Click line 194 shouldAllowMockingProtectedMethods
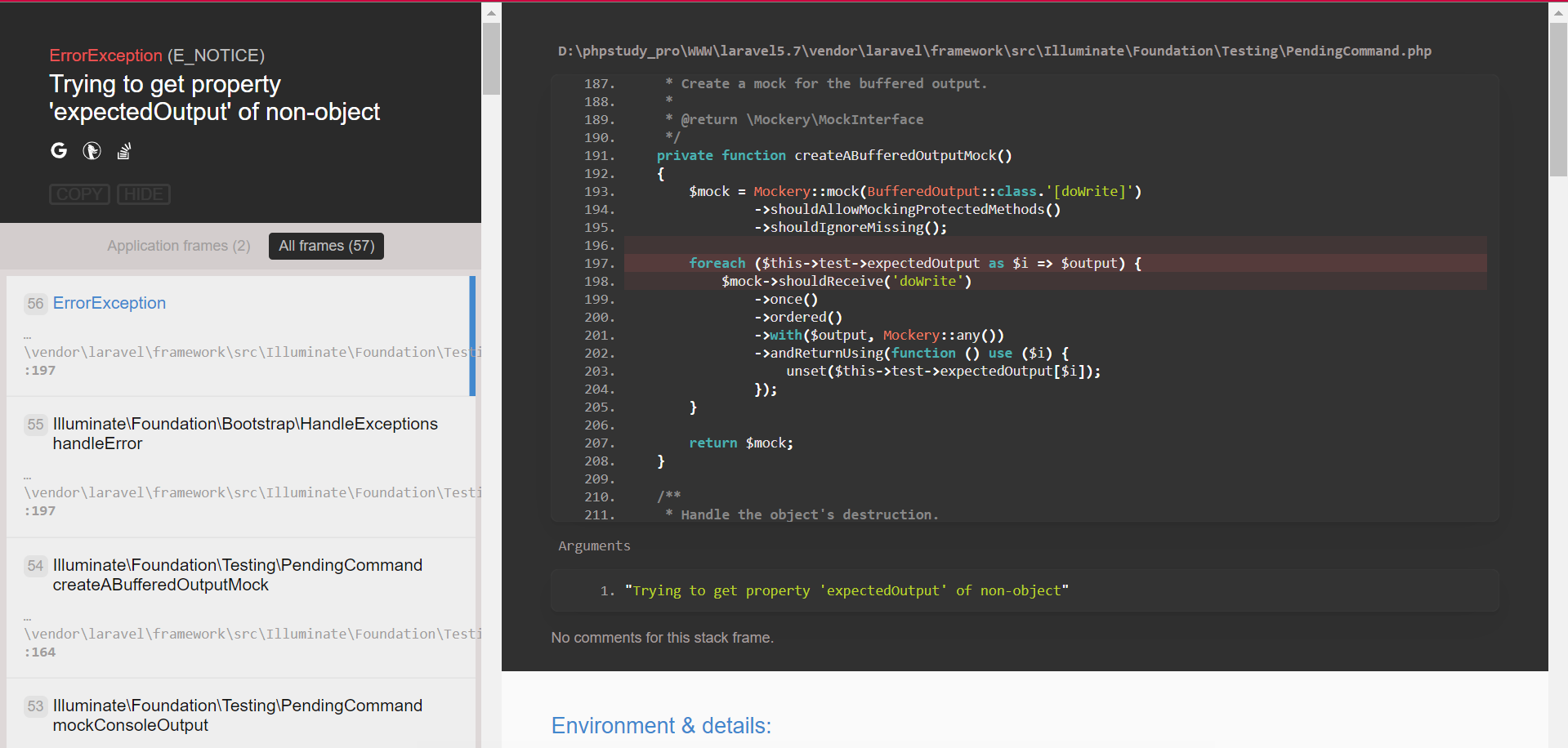 tap(907, 209)
